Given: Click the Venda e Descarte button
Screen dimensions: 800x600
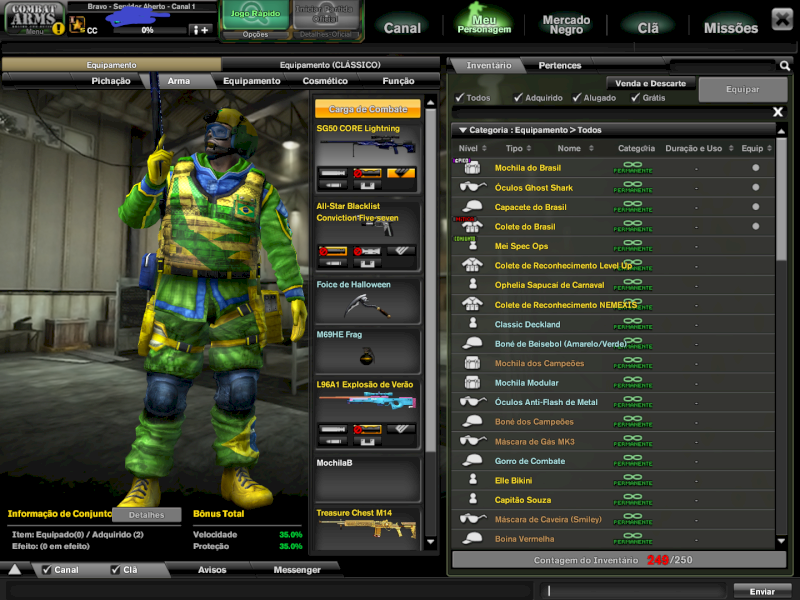Looking at the screenshot, I should tap(651, 83).
